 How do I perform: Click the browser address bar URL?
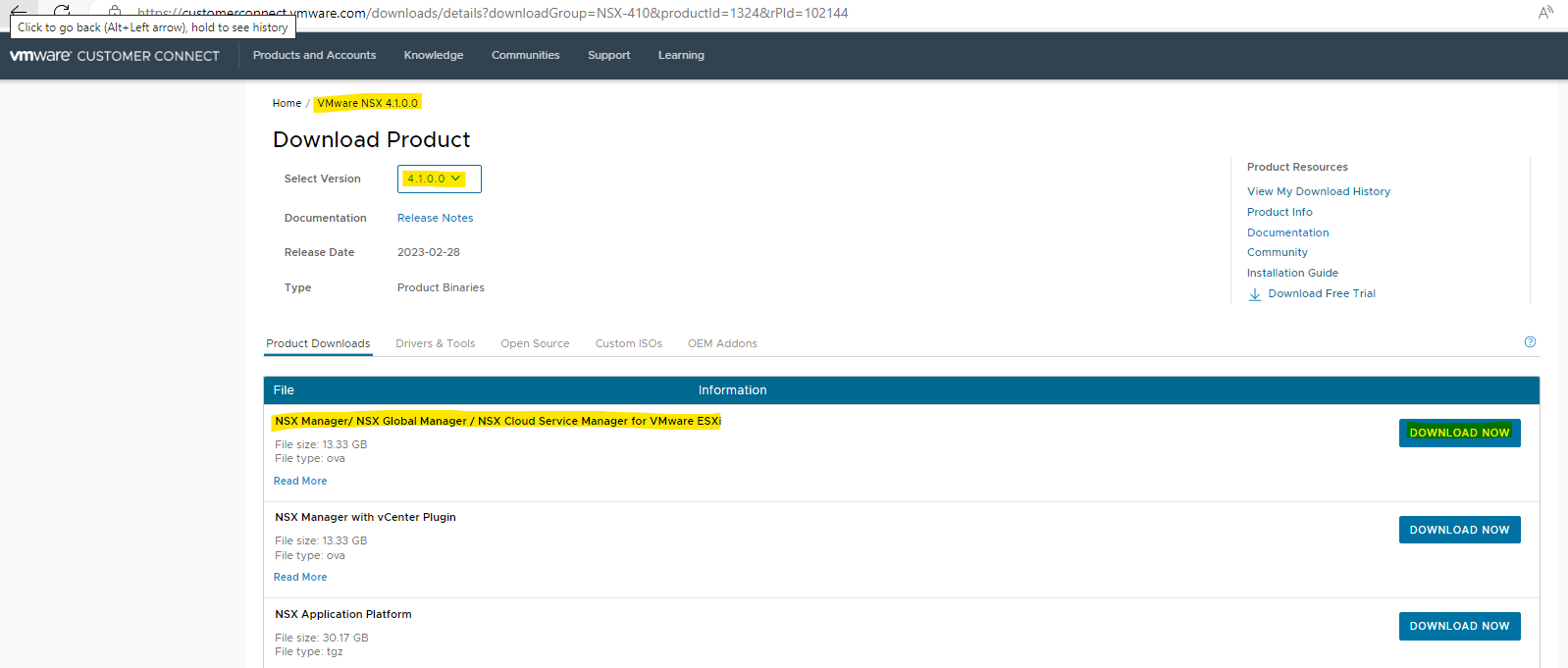pyautogui.click(x=493, y=13)
